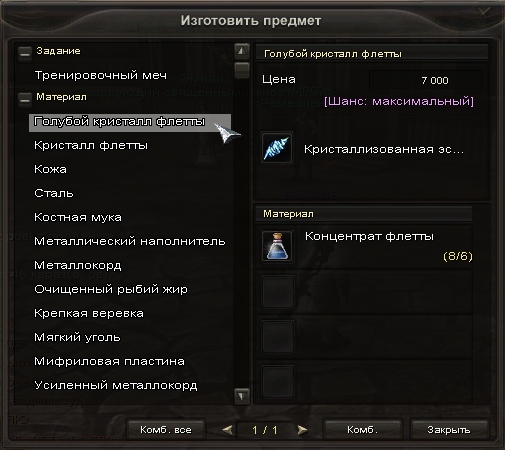
Task: Click the bottom empty material slot
Action: click(278, 382)
